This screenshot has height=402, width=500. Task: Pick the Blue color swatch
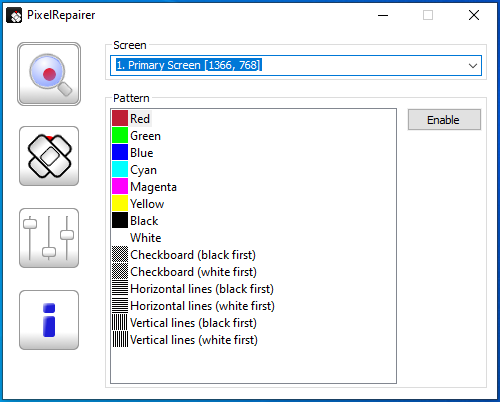(x=120, y=152)
